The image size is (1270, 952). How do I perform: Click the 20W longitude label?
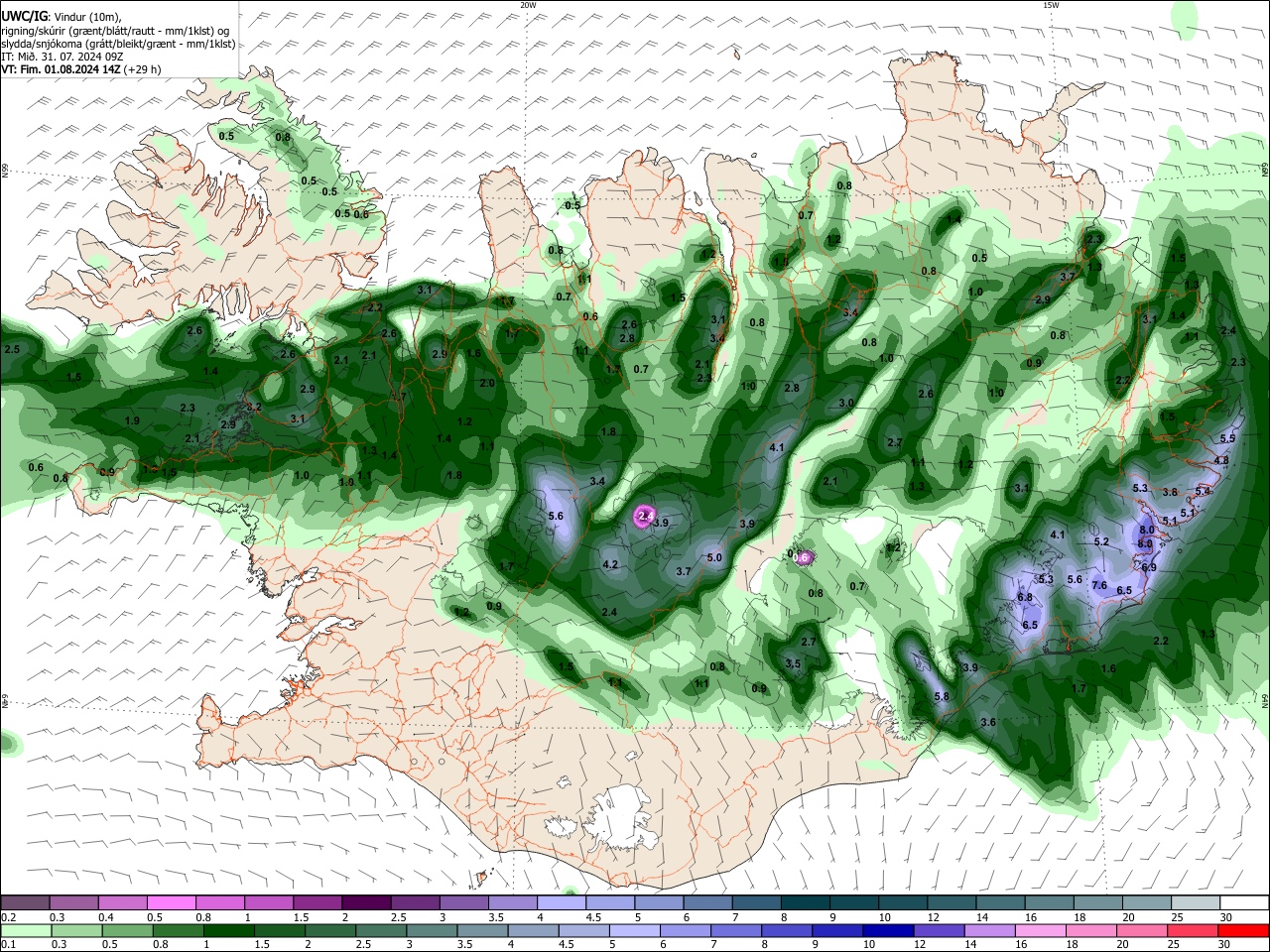[x=528, y=5]
